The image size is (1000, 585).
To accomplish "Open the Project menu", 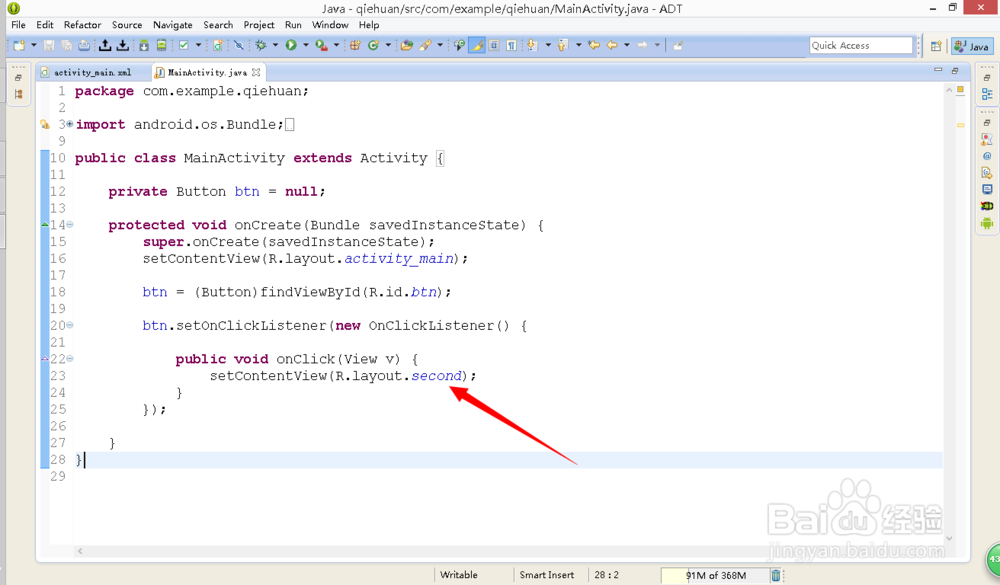I will point(259,25).
